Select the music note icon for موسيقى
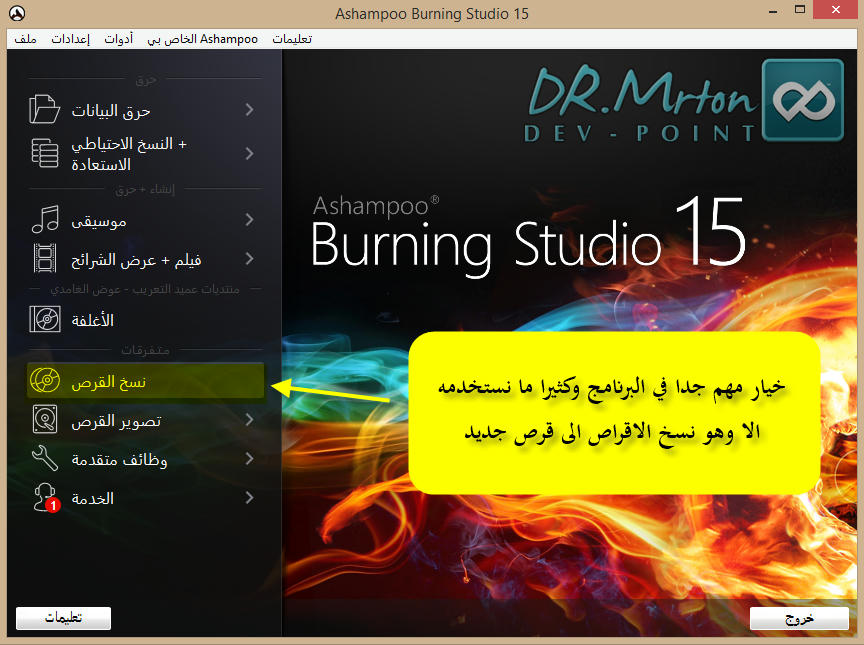The width and height of the screenshot is (864, 645). 45,220
